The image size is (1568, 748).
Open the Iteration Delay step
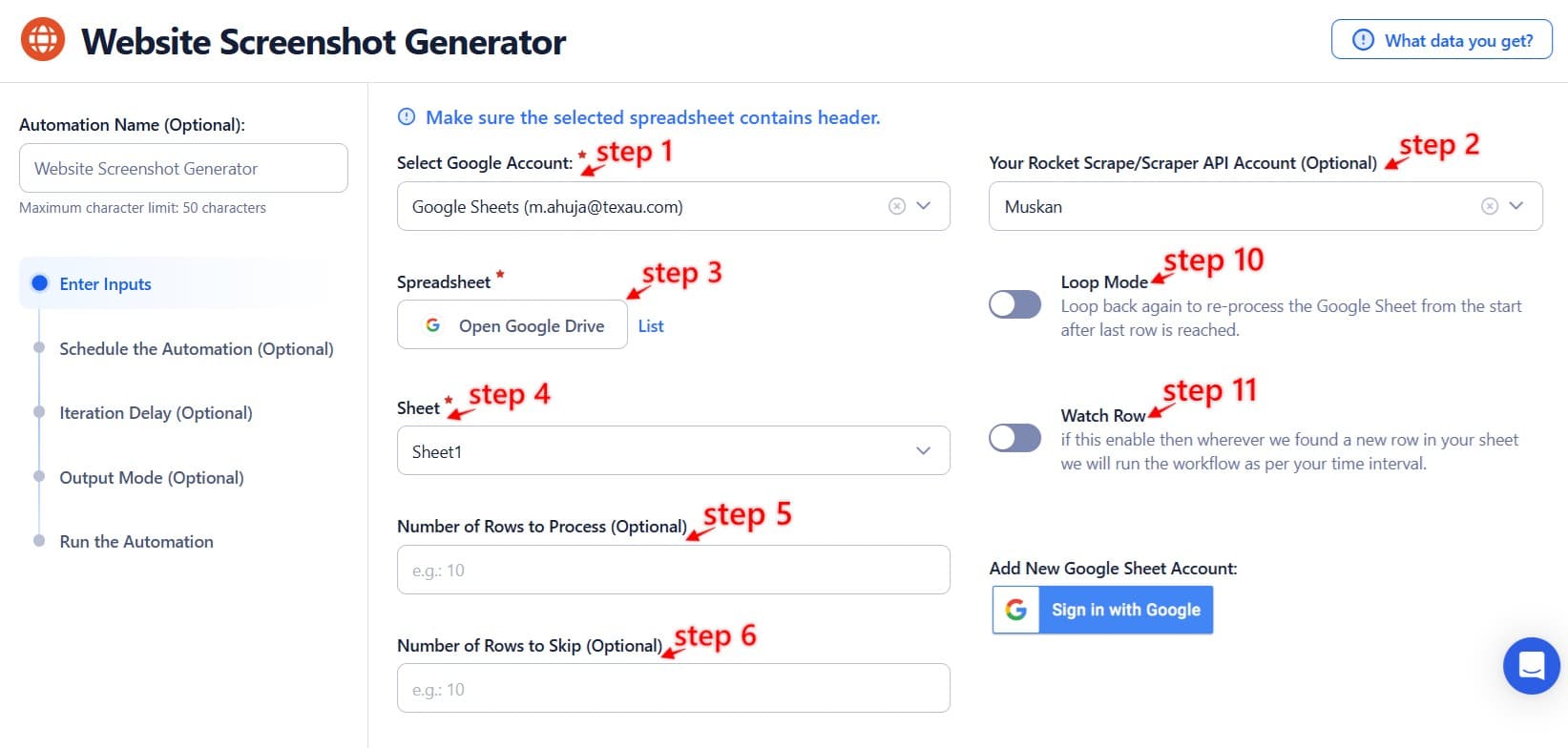tap(156, 412)
